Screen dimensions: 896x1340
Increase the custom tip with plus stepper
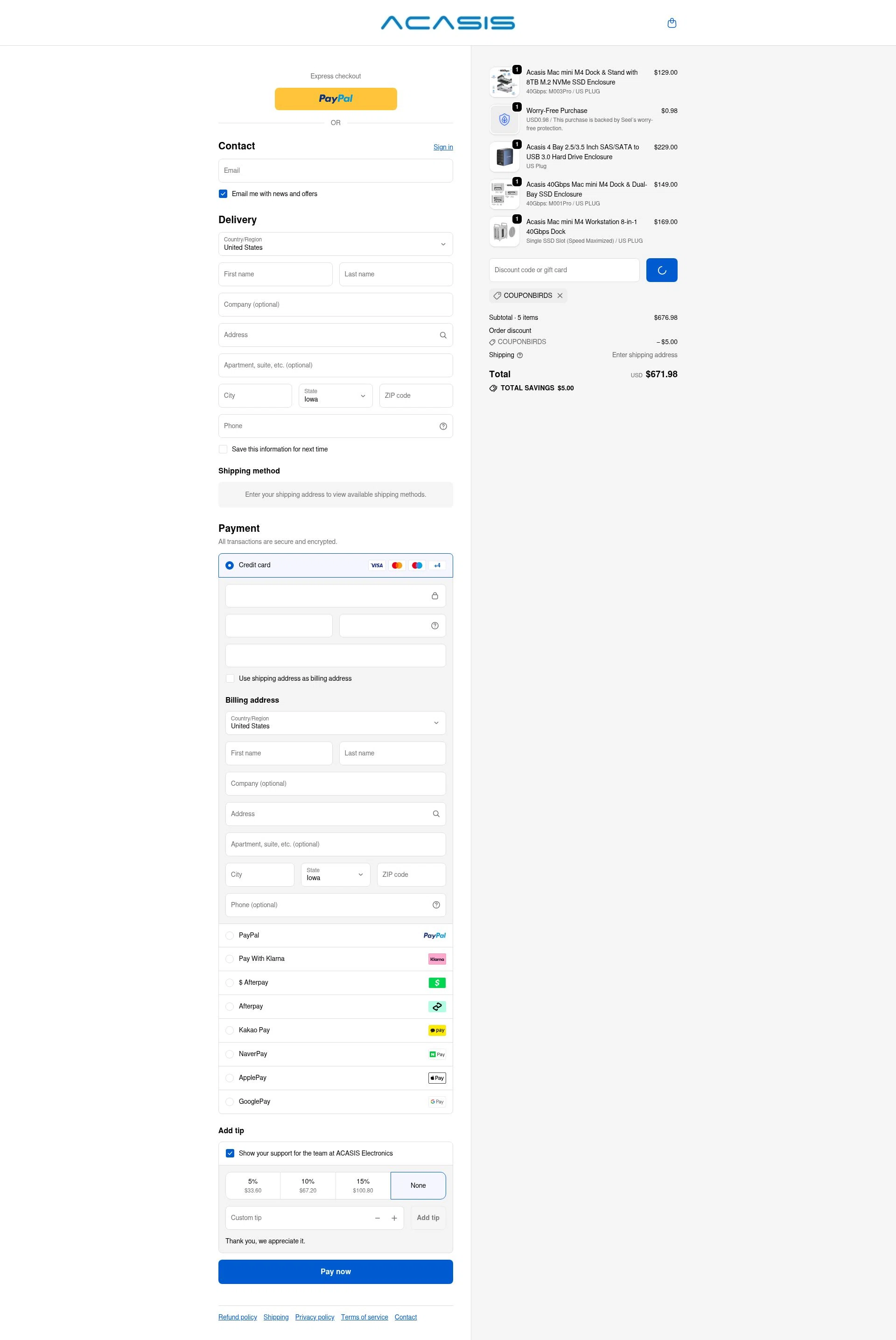click(x=394, y=1218)
